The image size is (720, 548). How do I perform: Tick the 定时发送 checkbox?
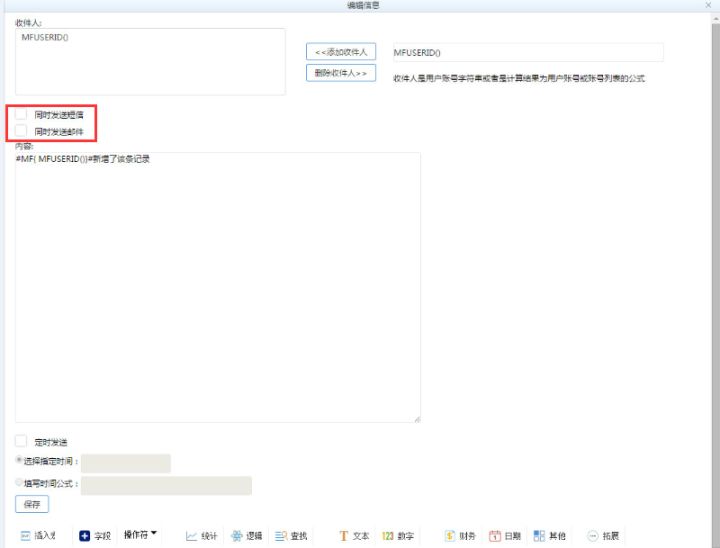pyautogui.click(x=21, y=441)
